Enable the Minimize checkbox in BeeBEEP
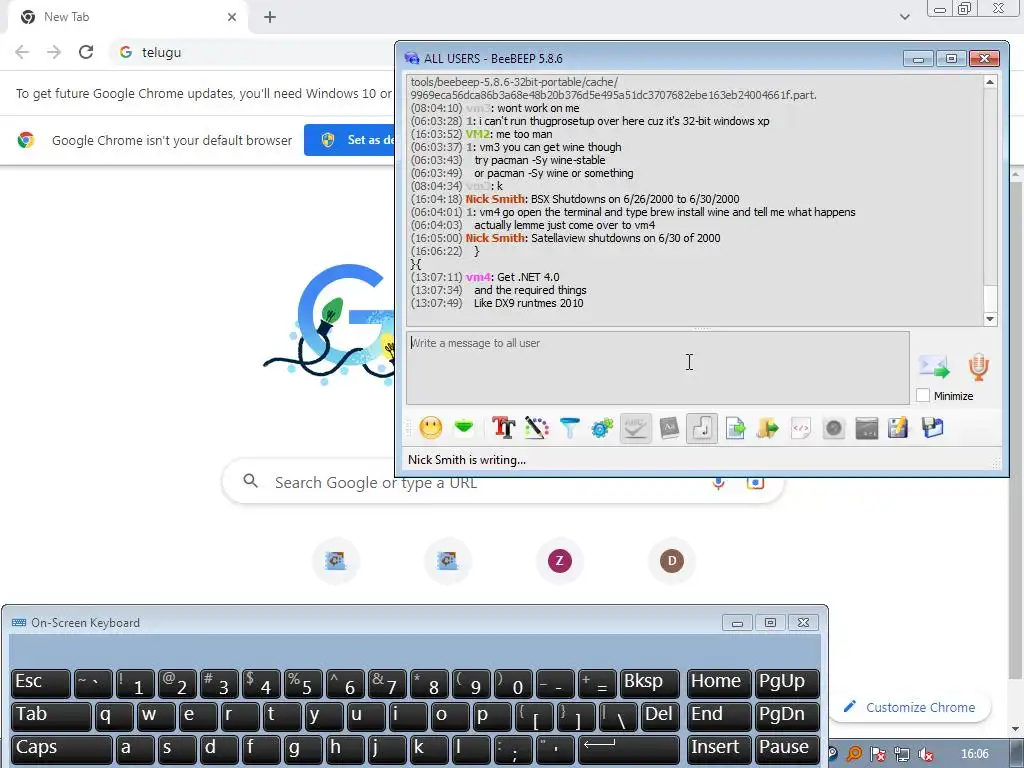 [923, 395]
